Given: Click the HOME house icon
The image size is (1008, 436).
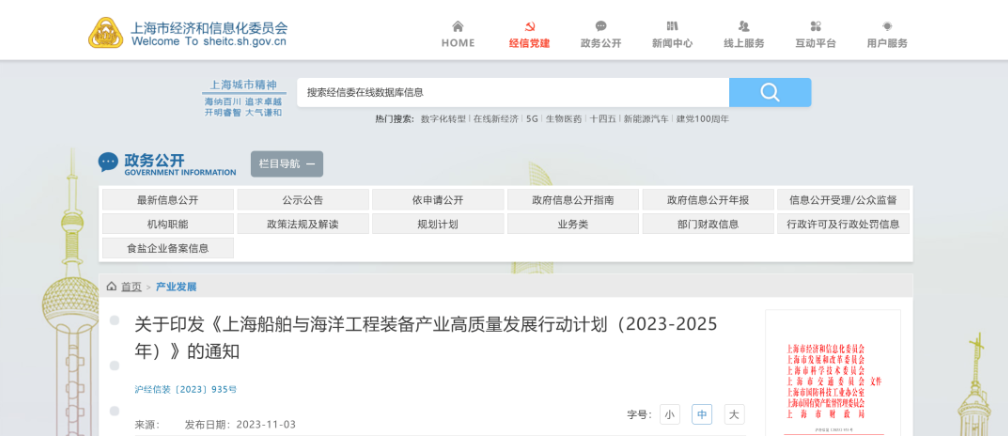Looking at the screenshot, I should pos(458,26).
